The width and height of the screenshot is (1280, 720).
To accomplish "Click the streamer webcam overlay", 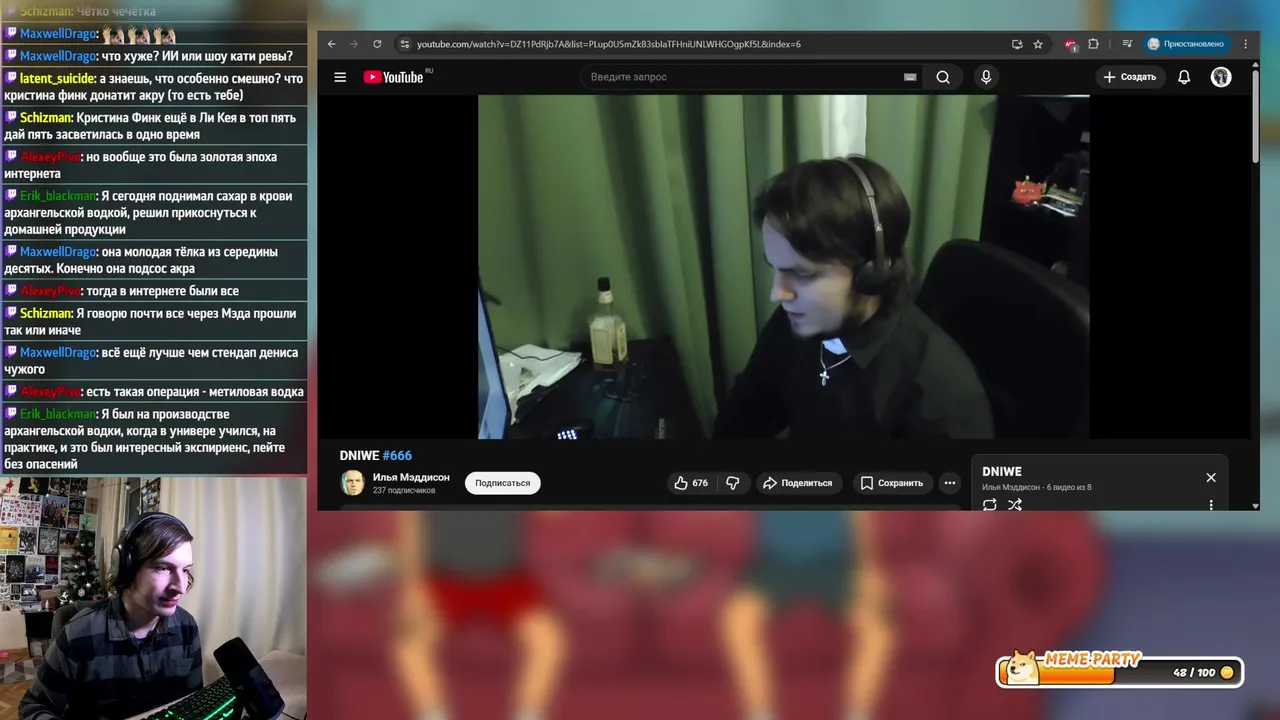I will click(x=153, y=599).
